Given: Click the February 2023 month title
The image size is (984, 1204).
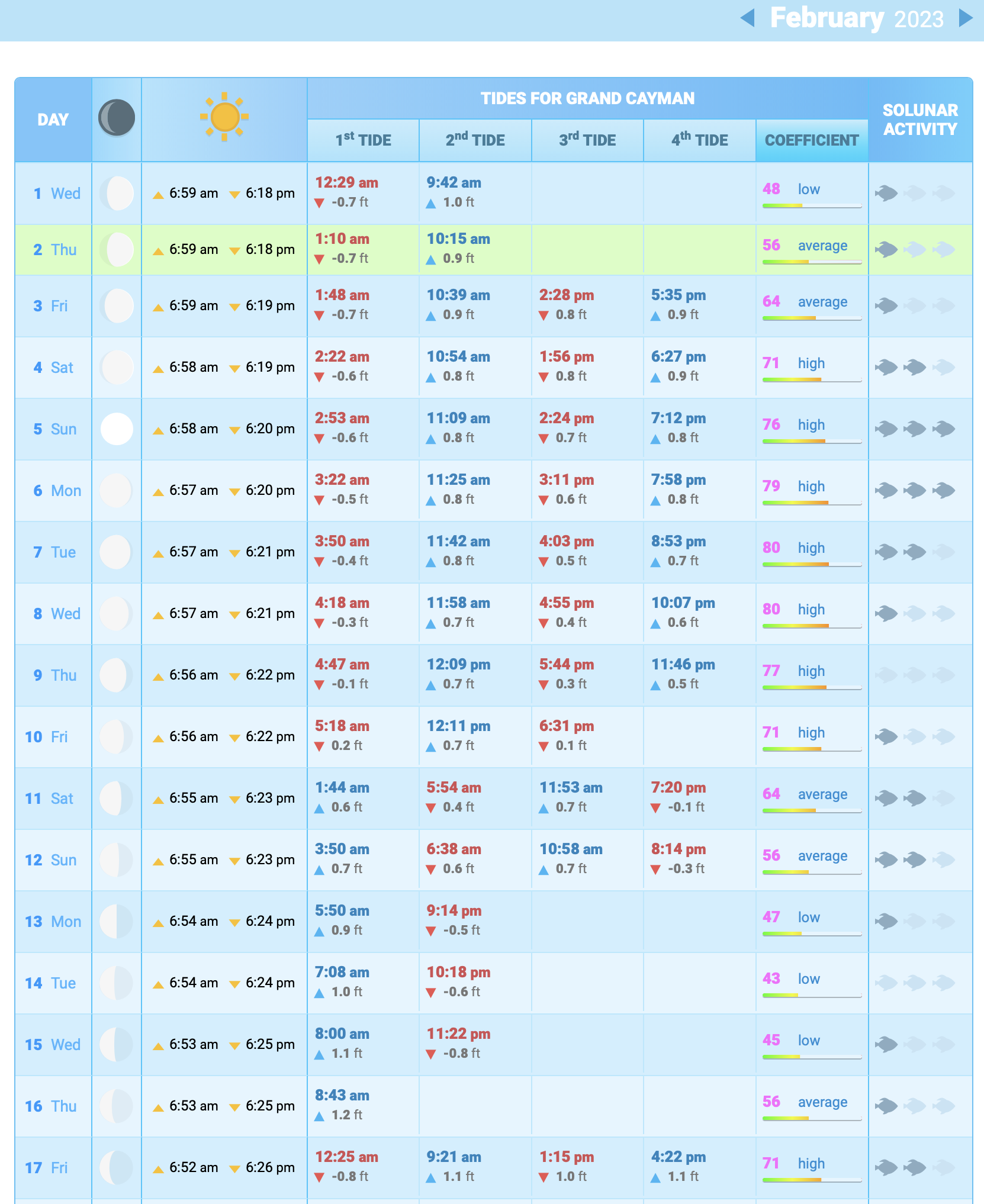Looking at the screenshot, I should pos(856,18).
